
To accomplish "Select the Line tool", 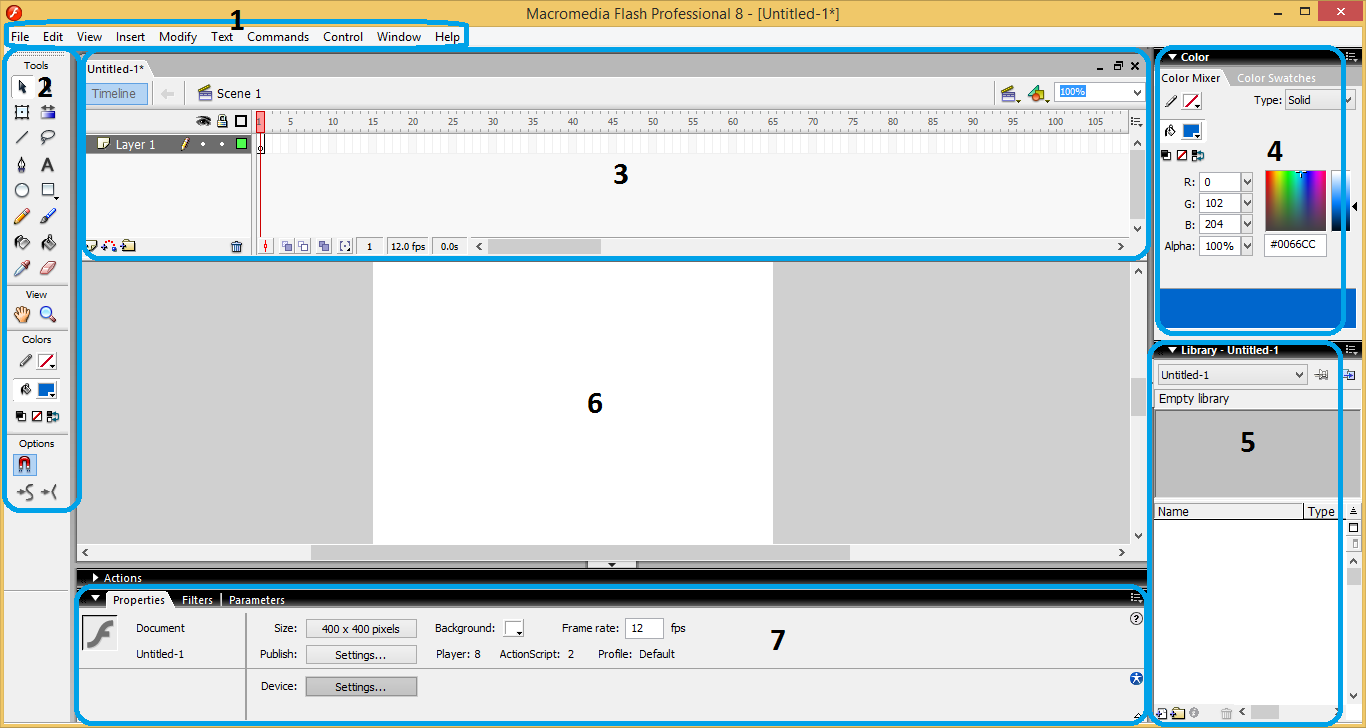I will 22,138.
